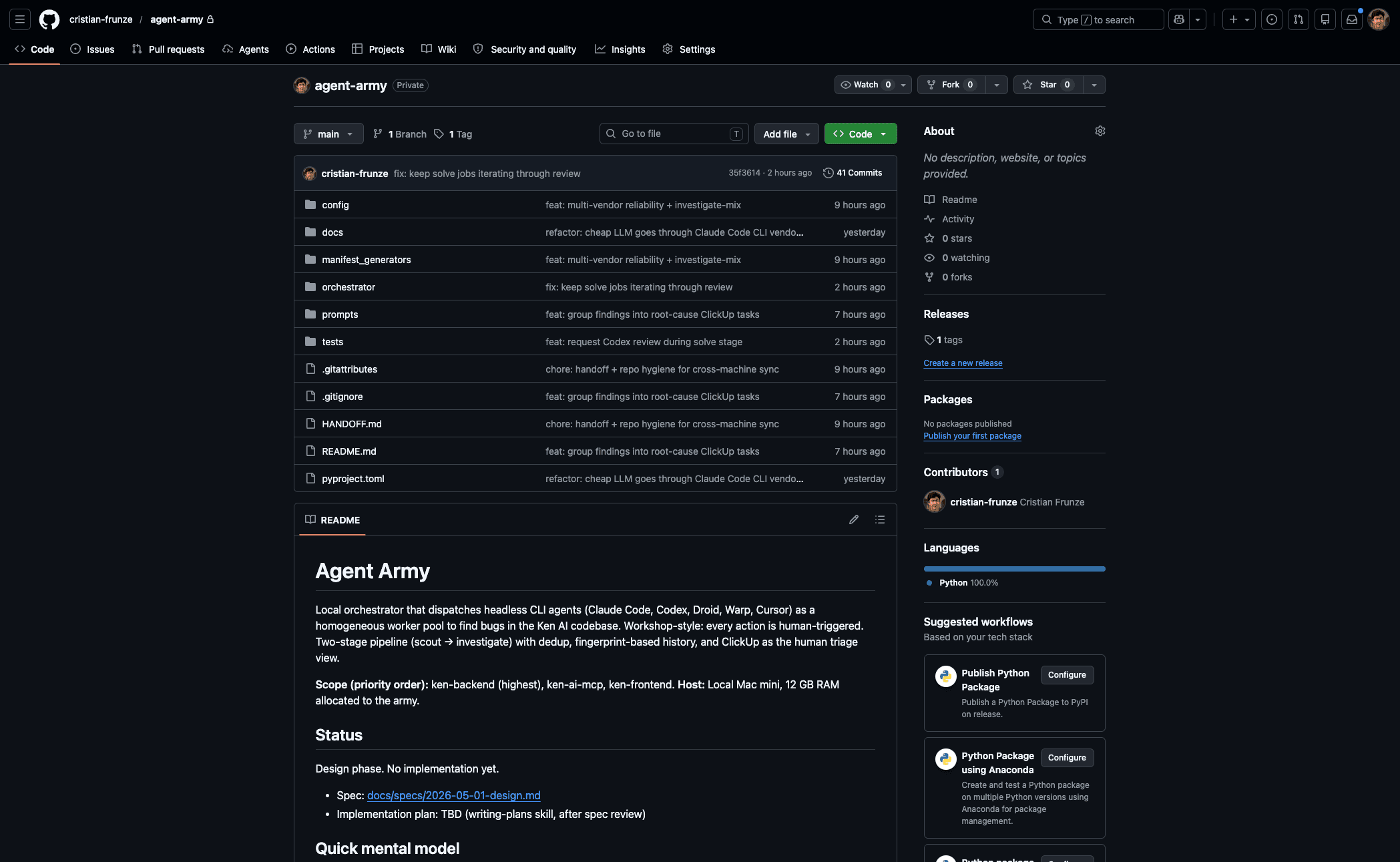
Task: Click the contributor avatar of cristian-frunze
Action: click(935, 501)
